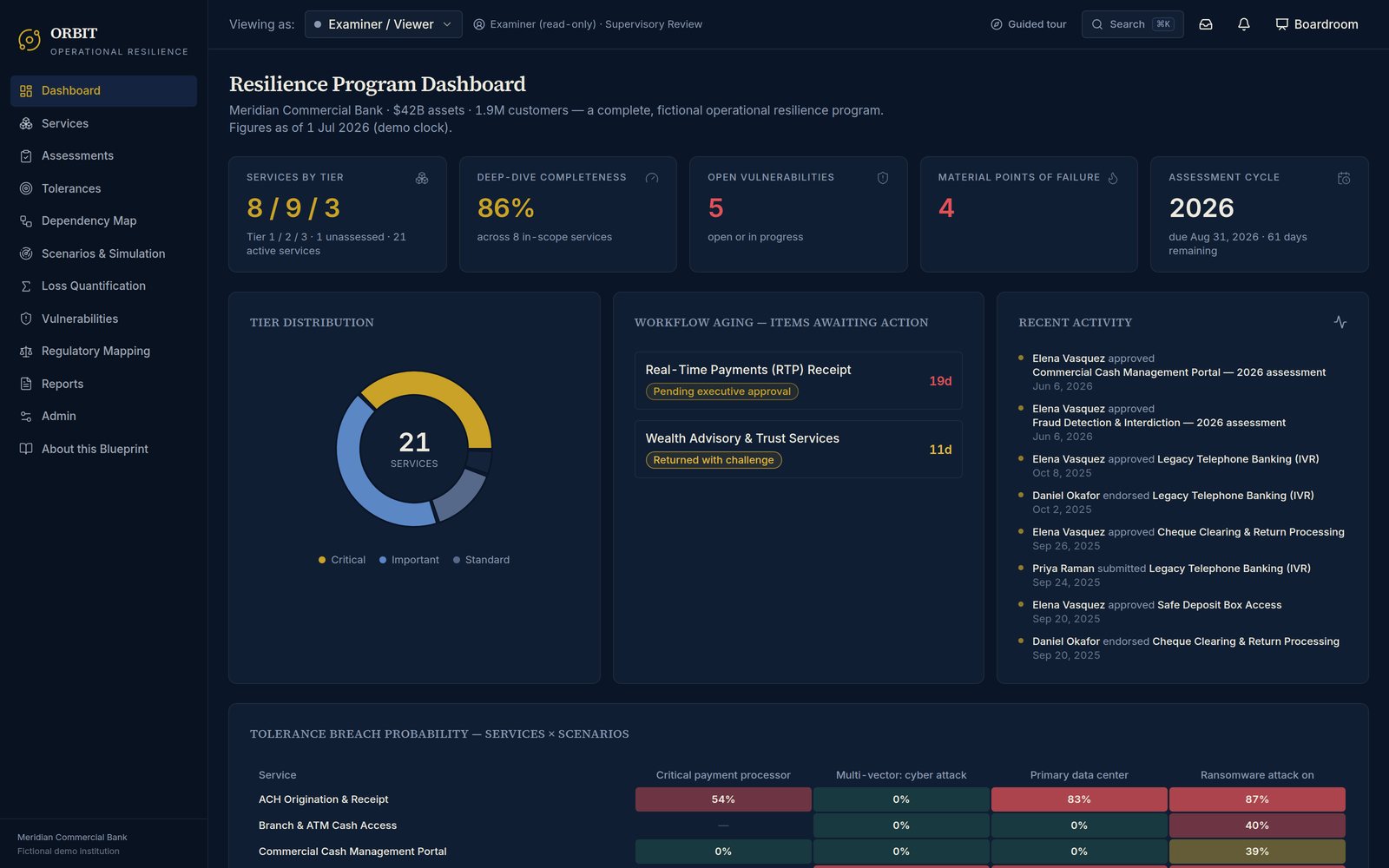Toggle the Critical legend item
Viewport: 1389px width, 868px height.
342,560
